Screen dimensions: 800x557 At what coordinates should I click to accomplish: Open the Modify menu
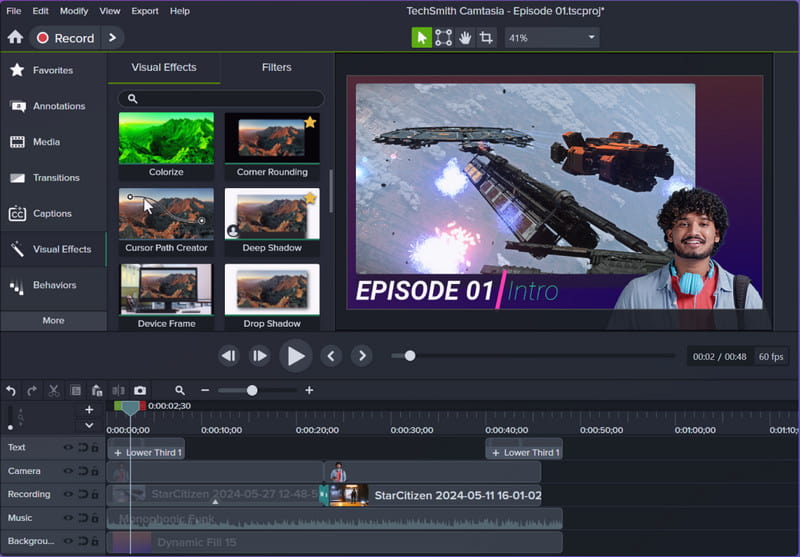(74, 11)
